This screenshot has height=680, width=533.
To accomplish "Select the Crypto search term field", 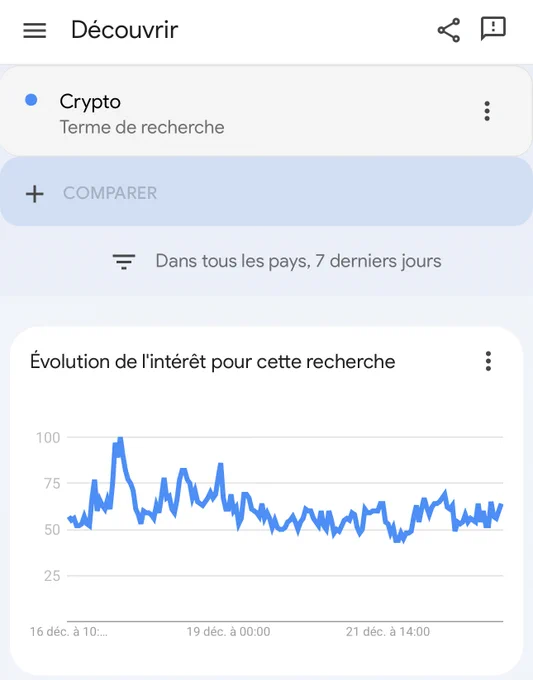I will coord(266,111).
